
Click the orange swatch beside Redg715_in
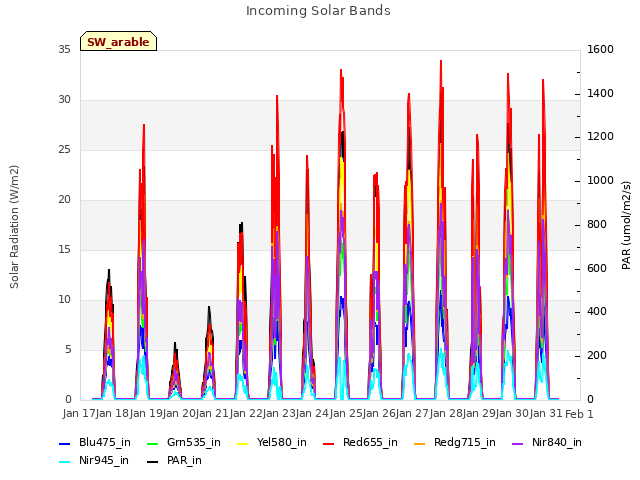pyautogui.click(x=419, y=443)
